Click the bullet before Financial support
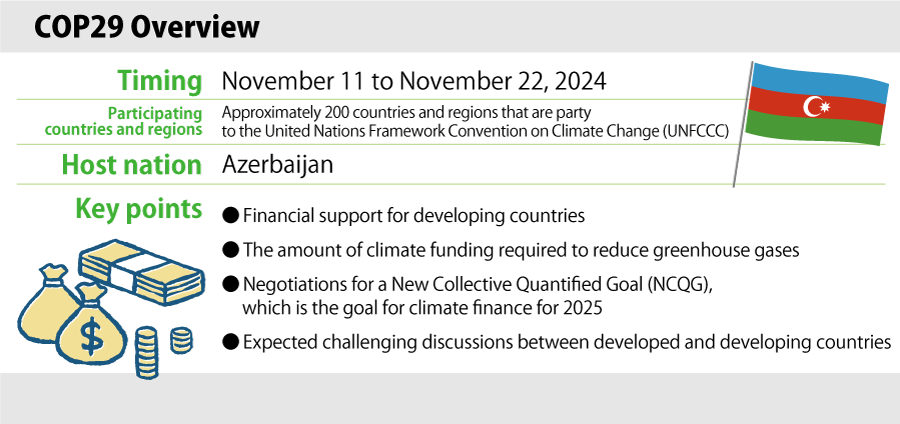Screen dimensions: 900x424 [230, 216]
